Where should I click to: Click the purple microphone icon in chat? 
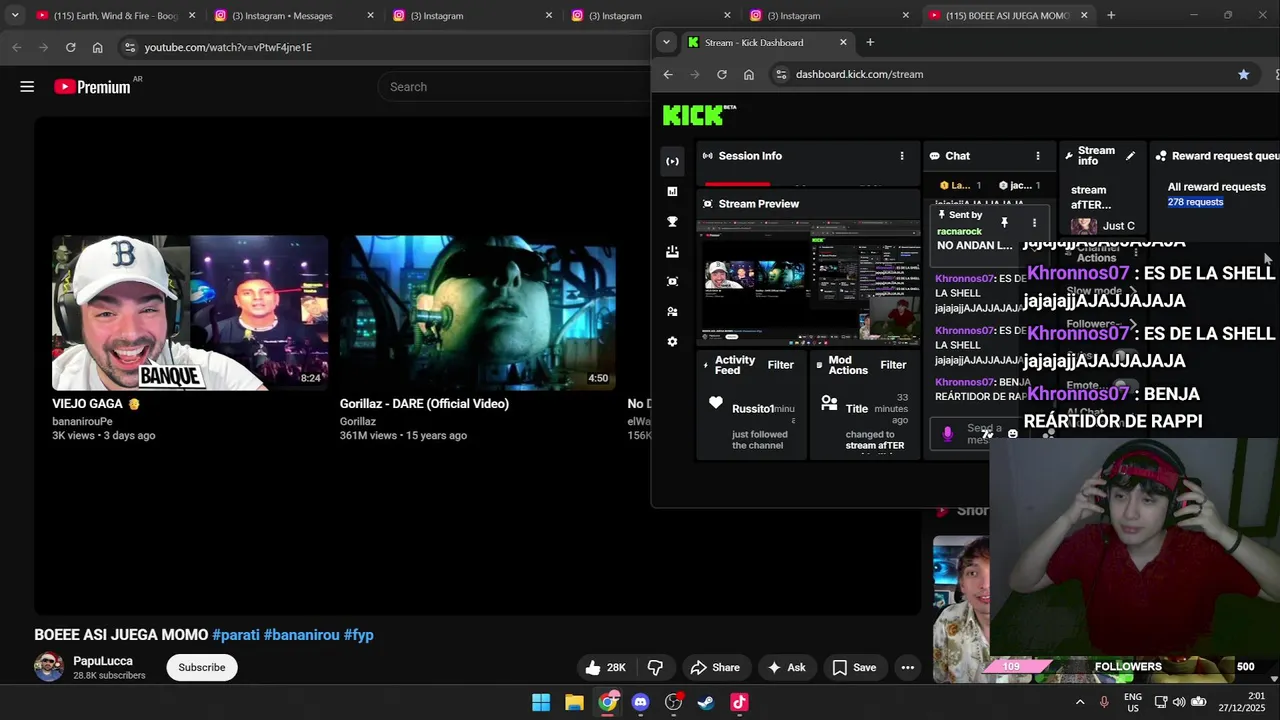pyautogui.click(x=948, y=433)
